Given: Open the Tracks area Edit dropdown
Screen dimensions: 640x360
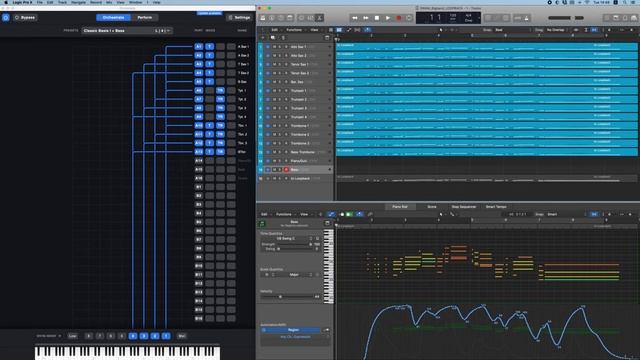Looking at the screenshot, I should point(276,30).
